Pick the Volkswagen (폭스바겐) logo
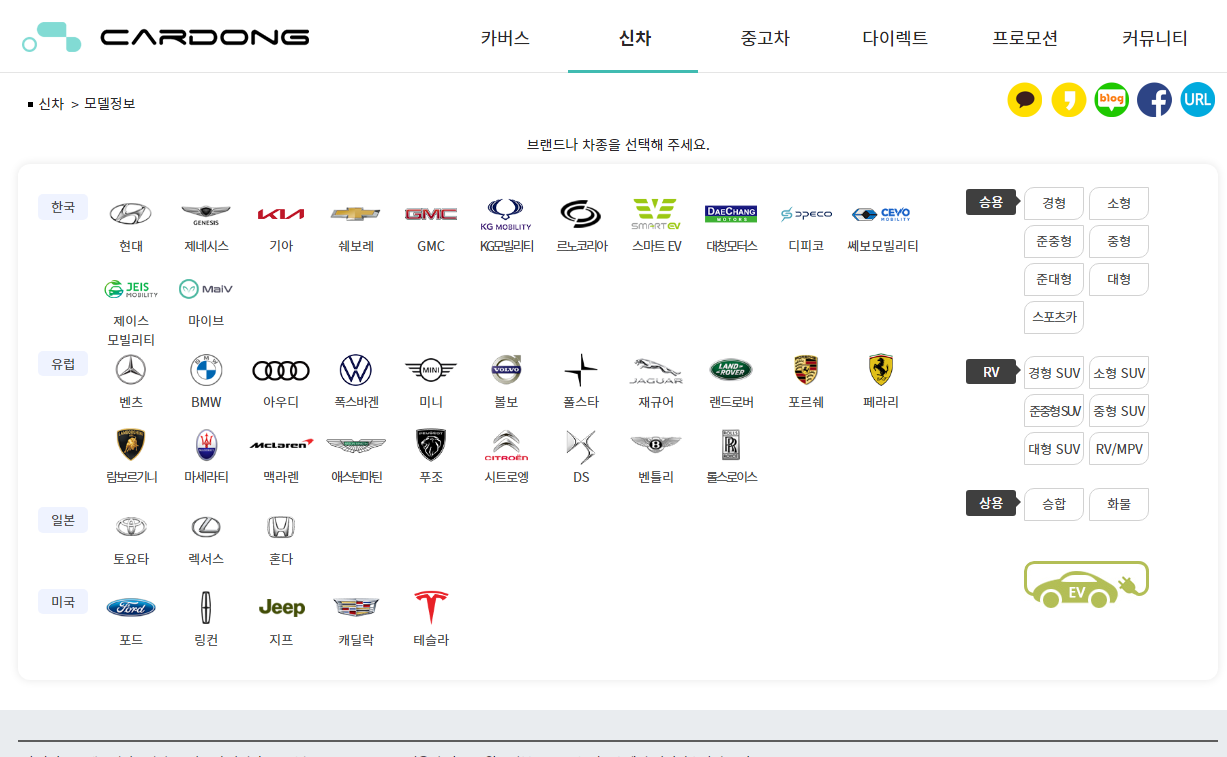Image resolution: width=1227 pixels, height=757 pixels. coord(356,370)
